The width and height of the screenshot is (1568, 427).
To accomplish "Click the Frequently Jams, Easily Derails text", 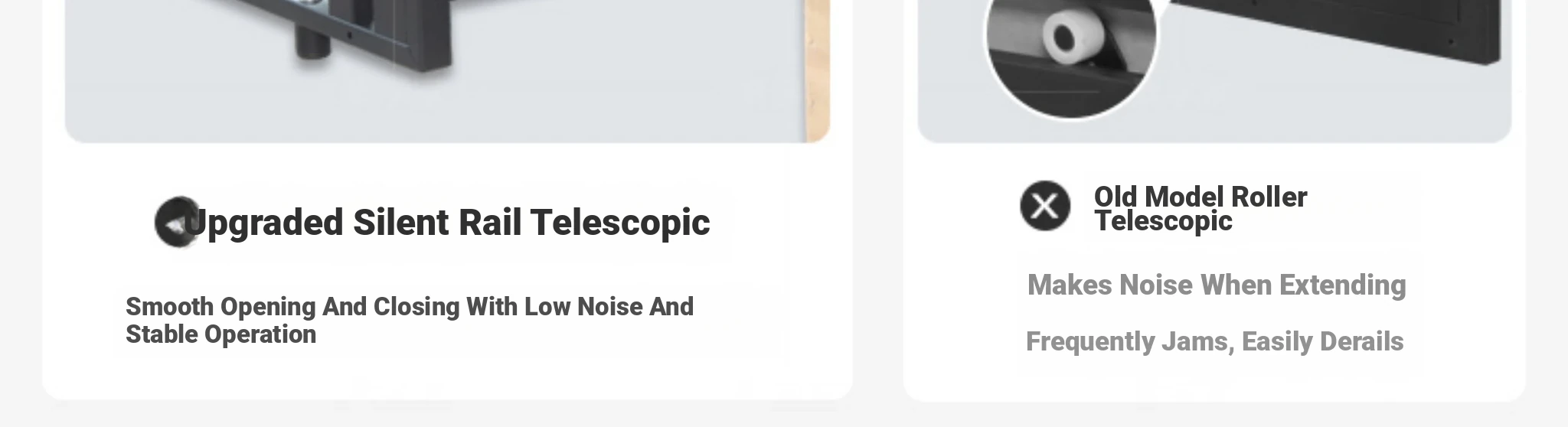I will click(1214, 341).
